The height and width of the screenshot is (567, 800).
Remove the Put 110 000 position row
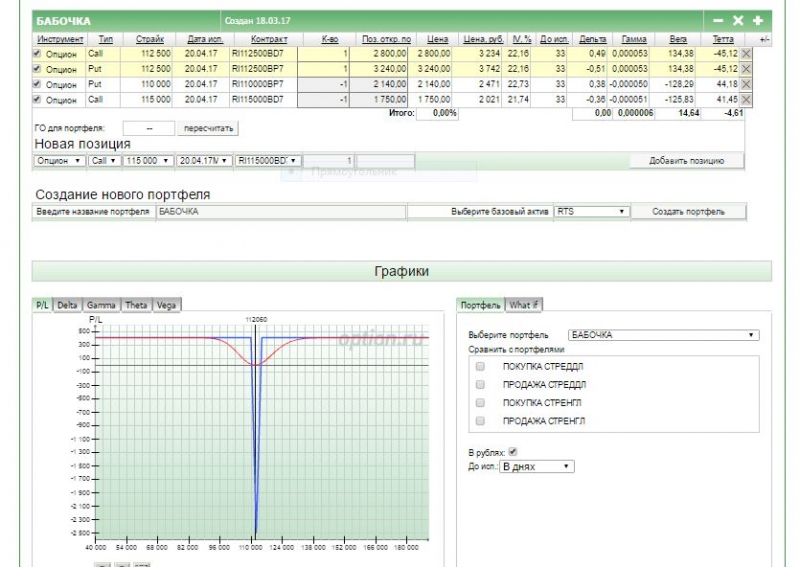(x=746, y=85)
